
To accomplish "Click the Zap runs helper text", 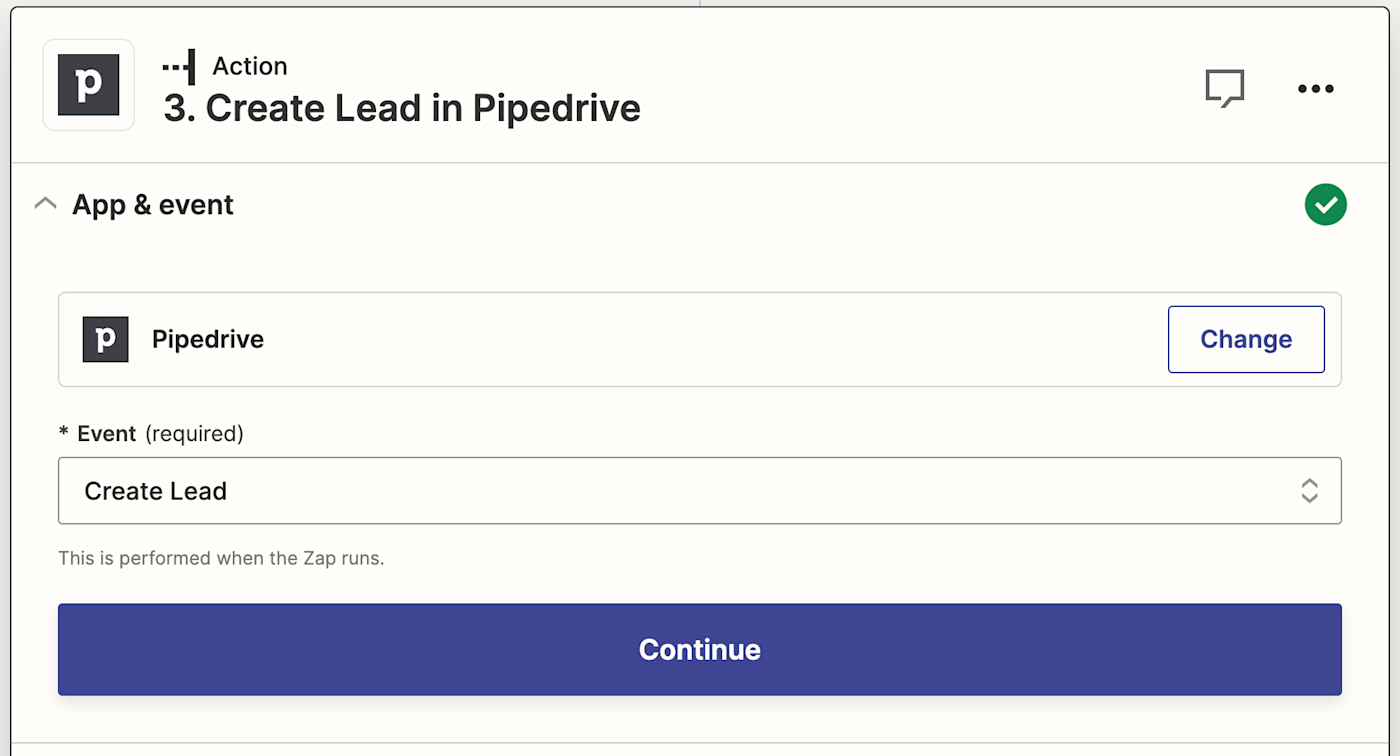I will point(221,558).
